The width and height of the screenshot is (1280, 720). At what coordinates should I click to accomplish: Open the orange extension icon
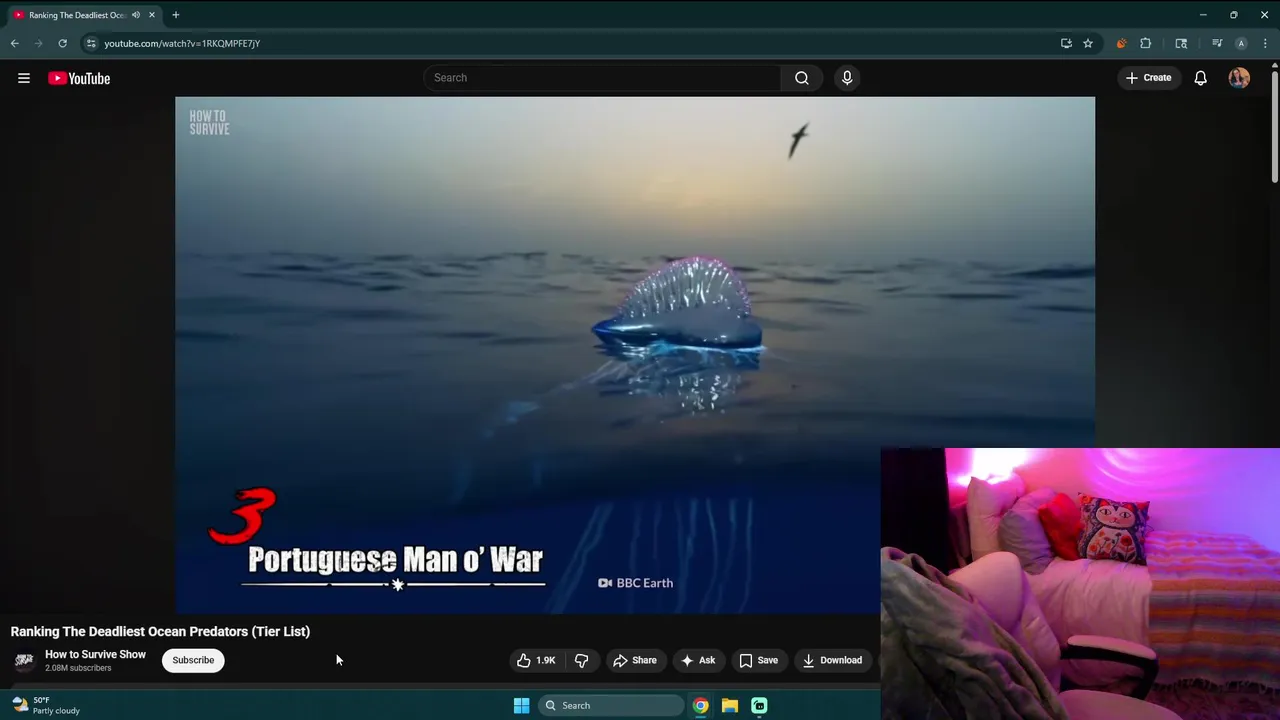[1121, 43]
